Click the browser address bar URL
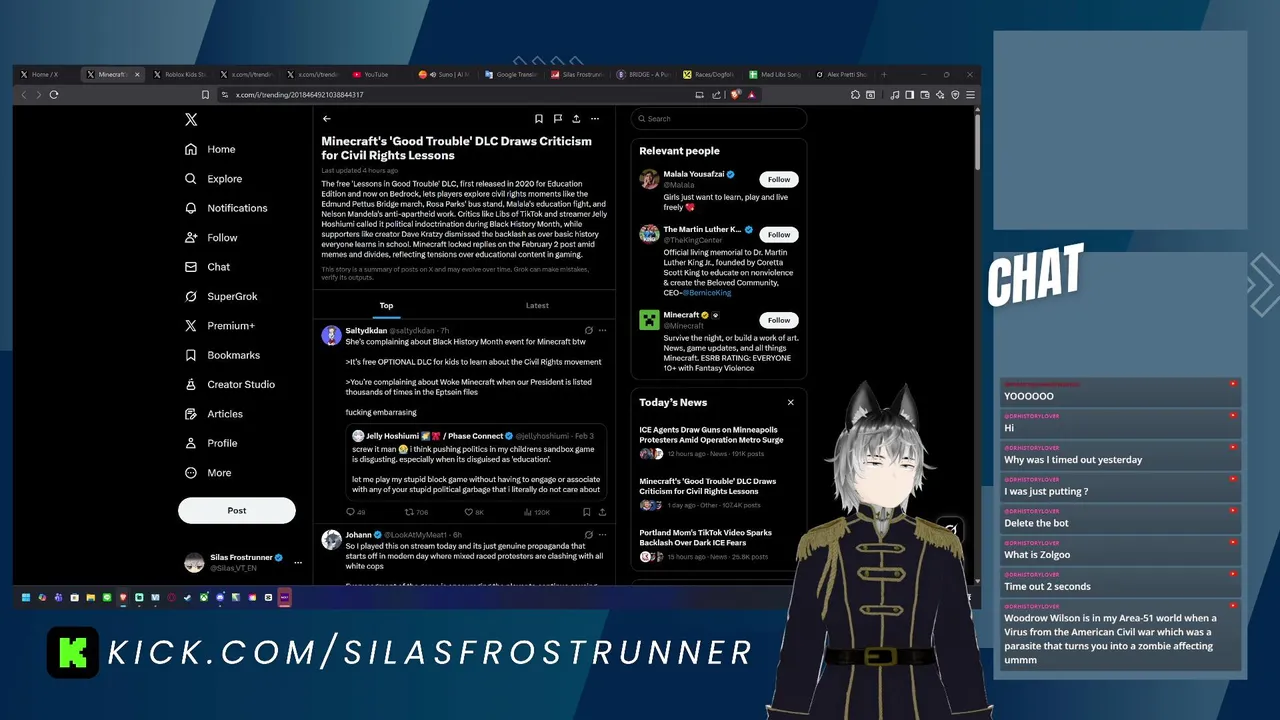Viewport: 1280px width, 720px height. coord(299,95)
